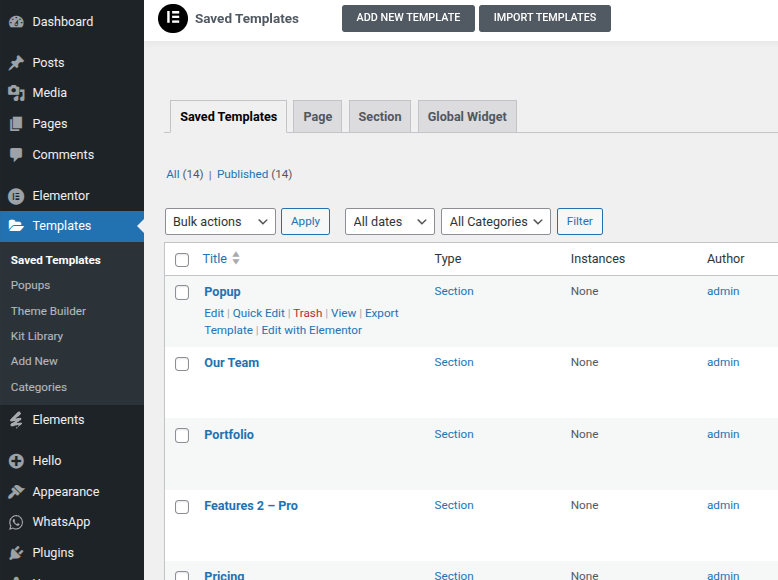This screenshot has width=778, height=580.
Task: Check the Our Team row checkbox
Action: pyautogui.click(x=182, y=364)
